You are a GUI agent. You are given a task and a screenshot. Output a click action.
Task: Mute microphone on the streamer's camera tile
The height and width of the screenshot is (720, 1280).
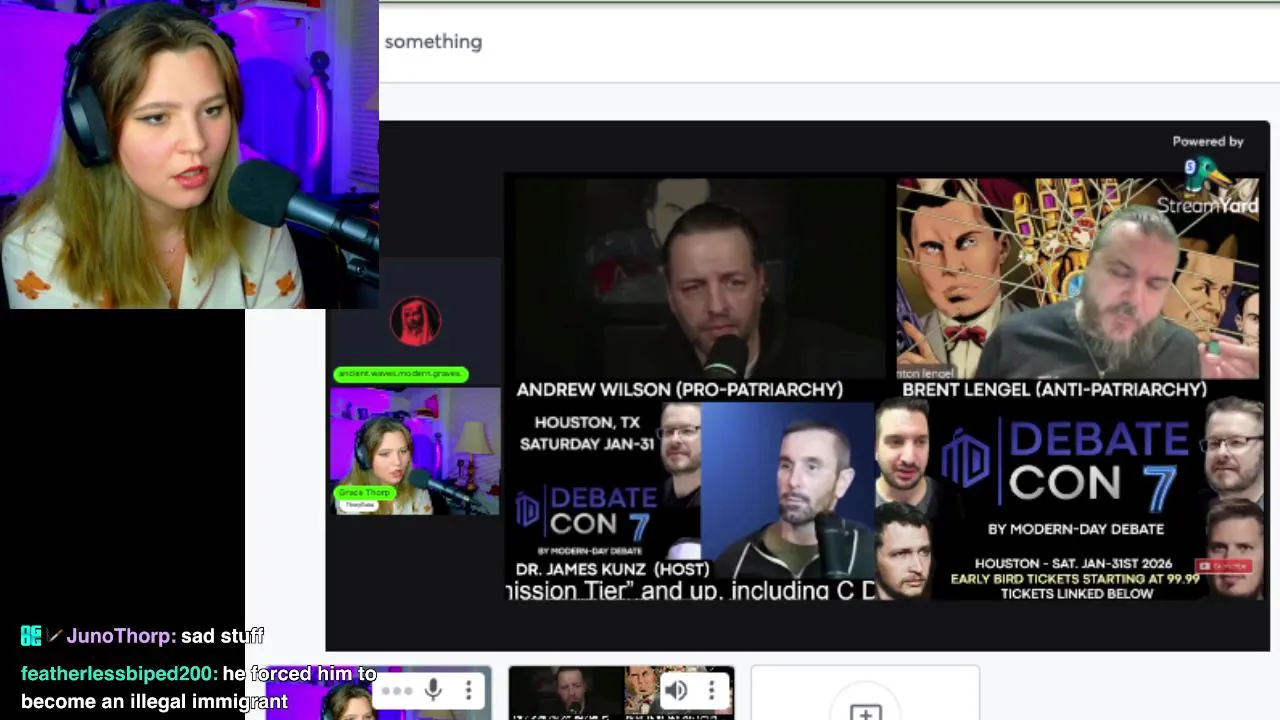[433, 690]
